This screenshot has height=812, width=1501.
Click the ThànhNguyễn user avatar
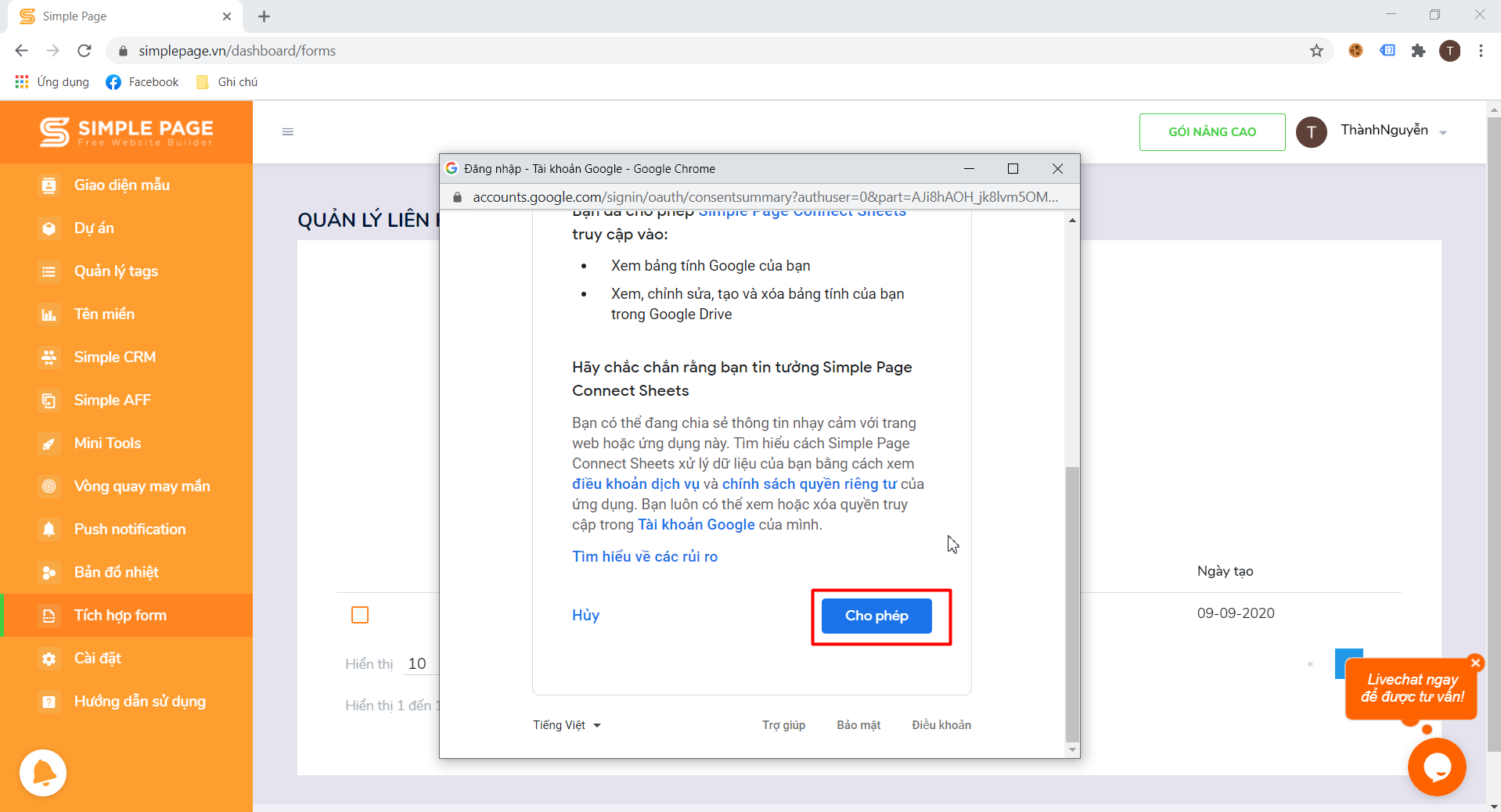coord(1312,132)
